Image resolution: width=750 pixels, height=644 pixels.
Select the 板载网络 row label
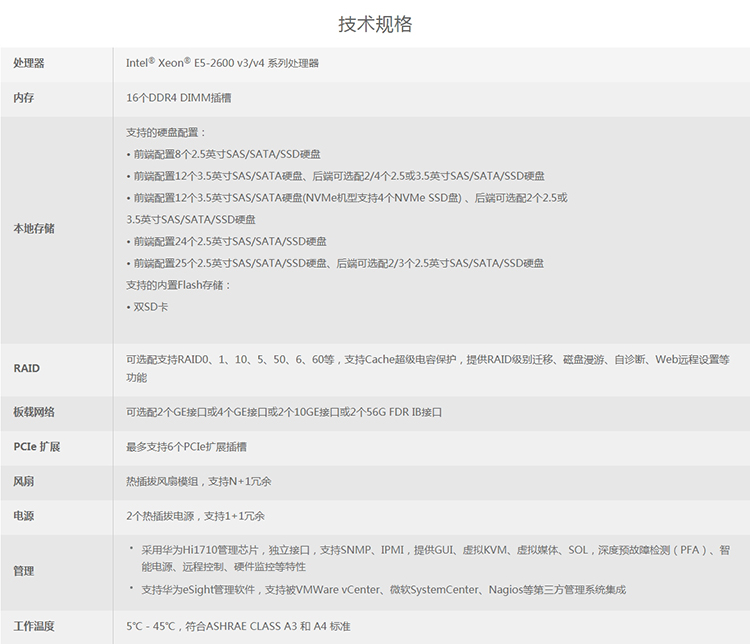[34, 412]
